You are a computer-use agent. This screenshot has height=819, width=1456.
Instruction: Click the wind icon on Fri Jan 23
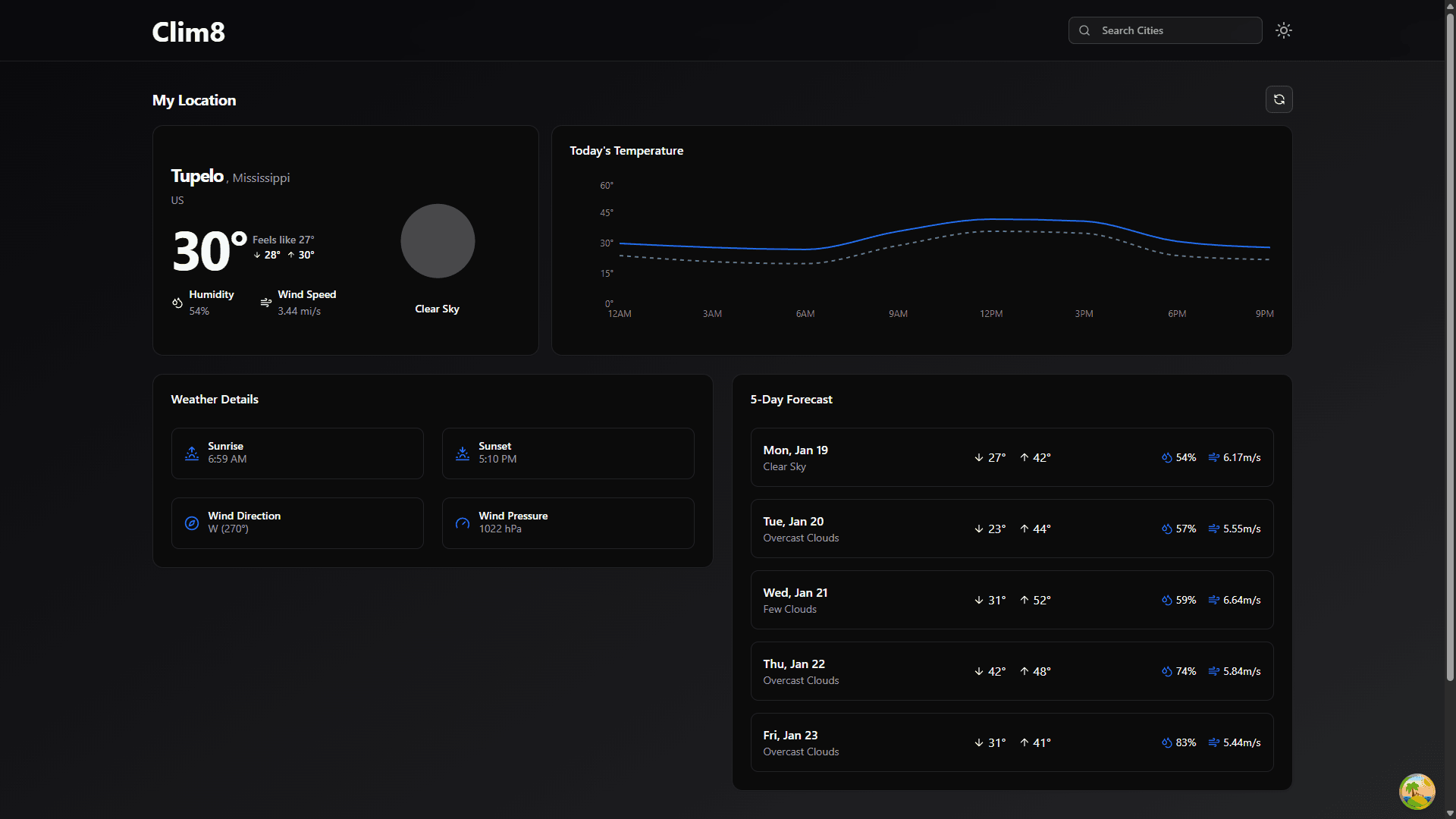pyautogui.click(x=1212, y=742)
